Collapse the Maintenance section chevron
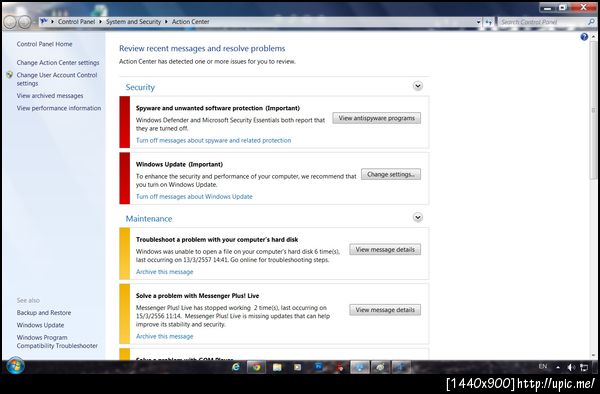 click(418, 218)
